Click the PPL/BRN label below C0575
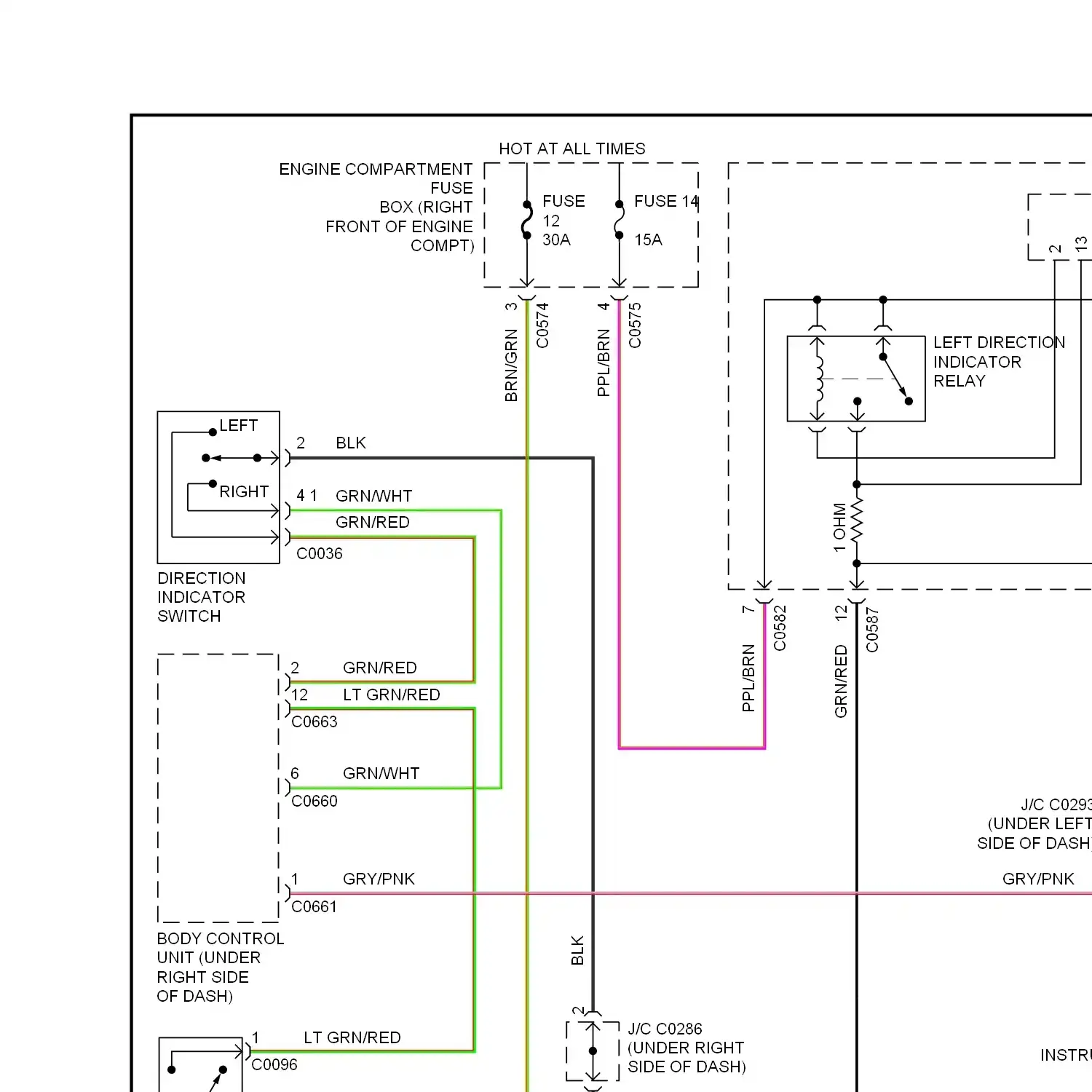The height and width of the screenshot is (1092, 1092). point(604,363)
